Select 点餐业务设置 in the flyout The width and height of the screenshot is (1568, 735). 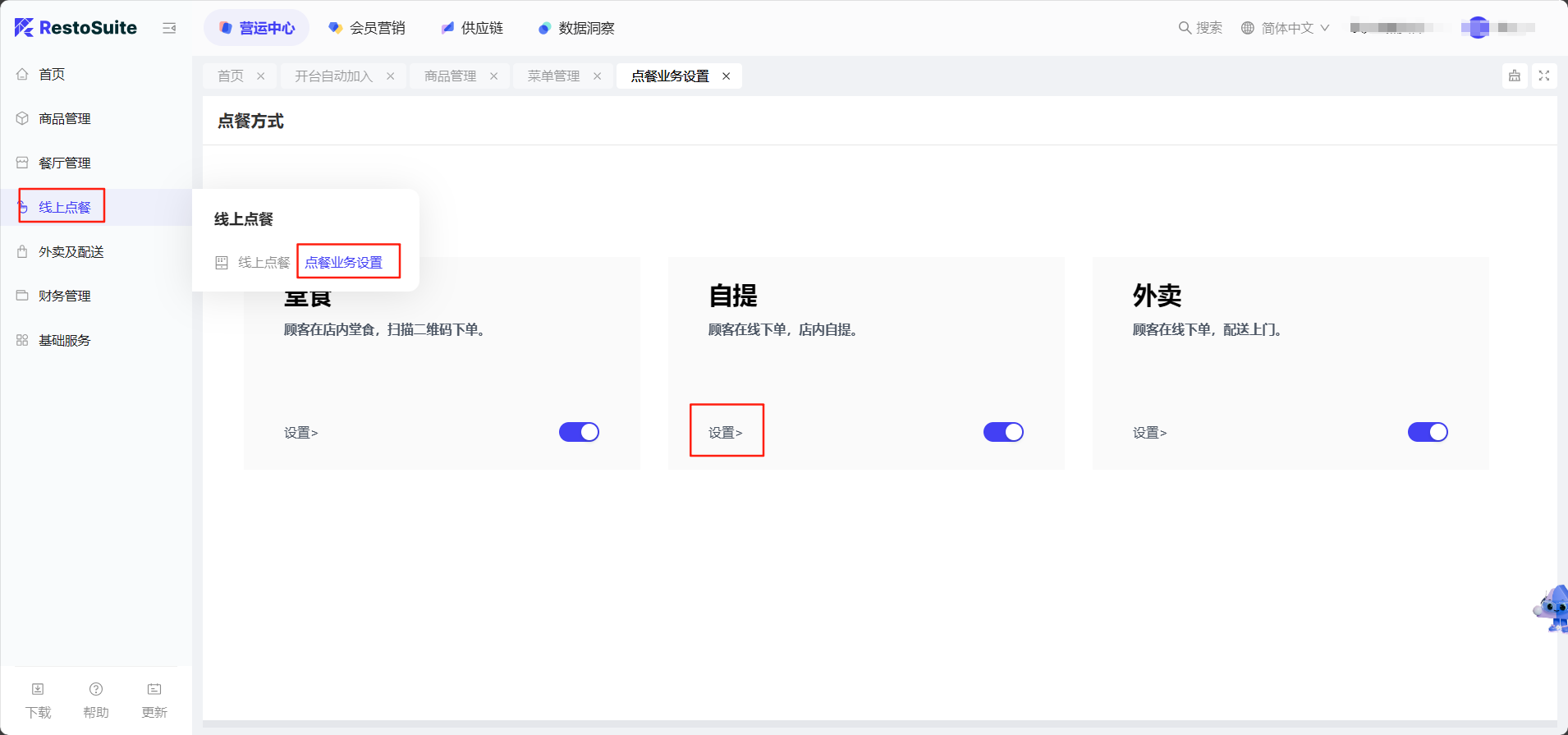click(344, 263)
